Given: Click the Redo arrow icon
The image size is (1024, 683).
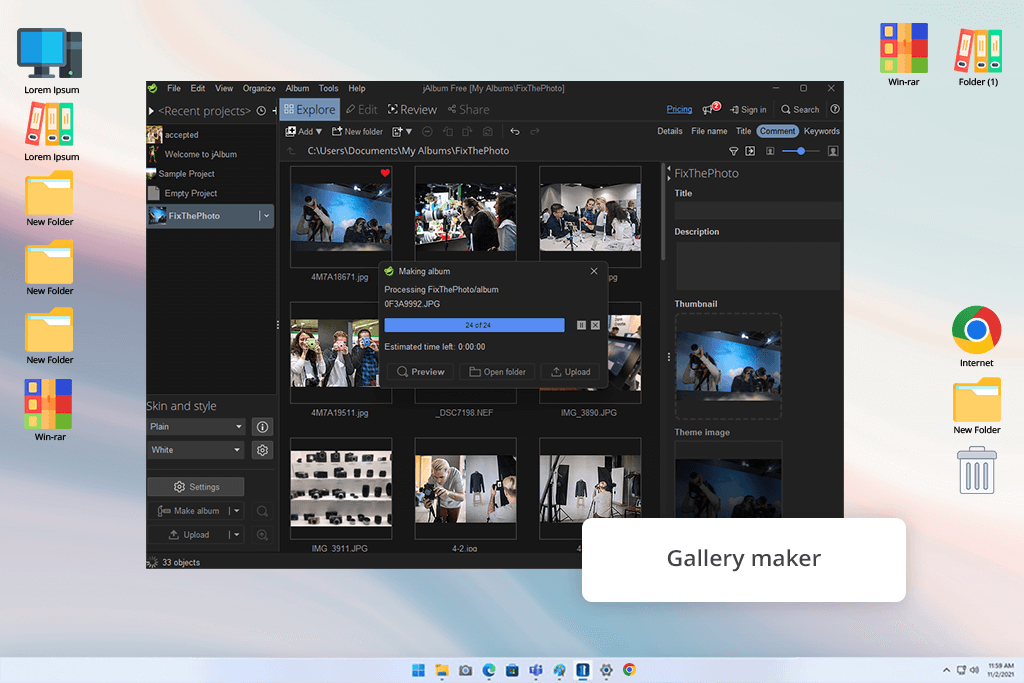Looking at the screenshot, I should pyautogui.click(x=535, y=131).
